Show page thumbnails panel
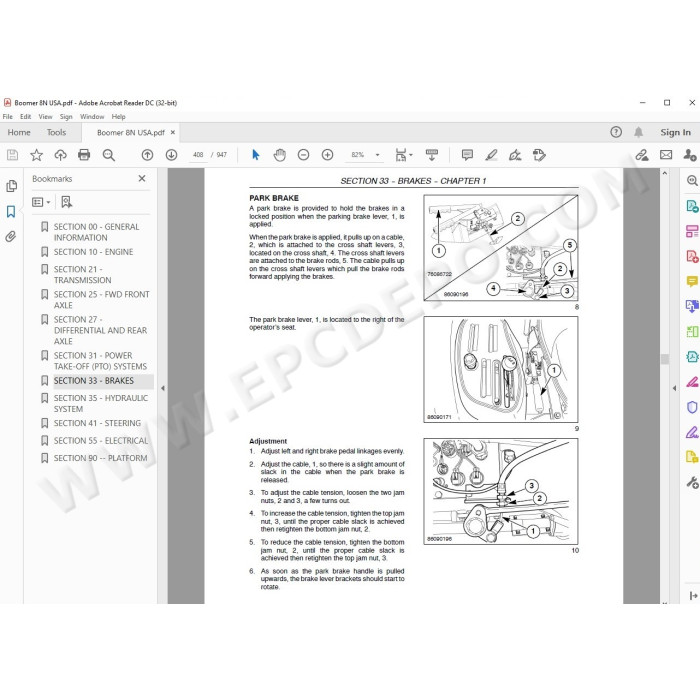The height and width of the screenshot is (700, 700). [12, 186]
